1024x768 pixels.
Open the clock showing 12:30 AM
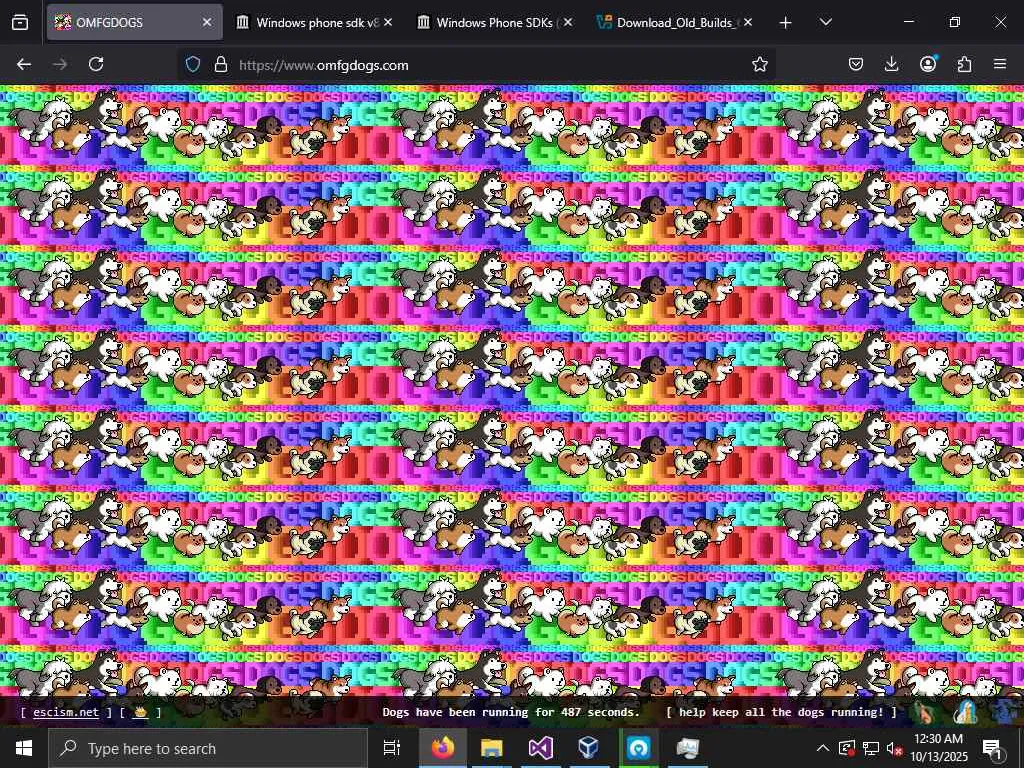click(x=938, y=748)
